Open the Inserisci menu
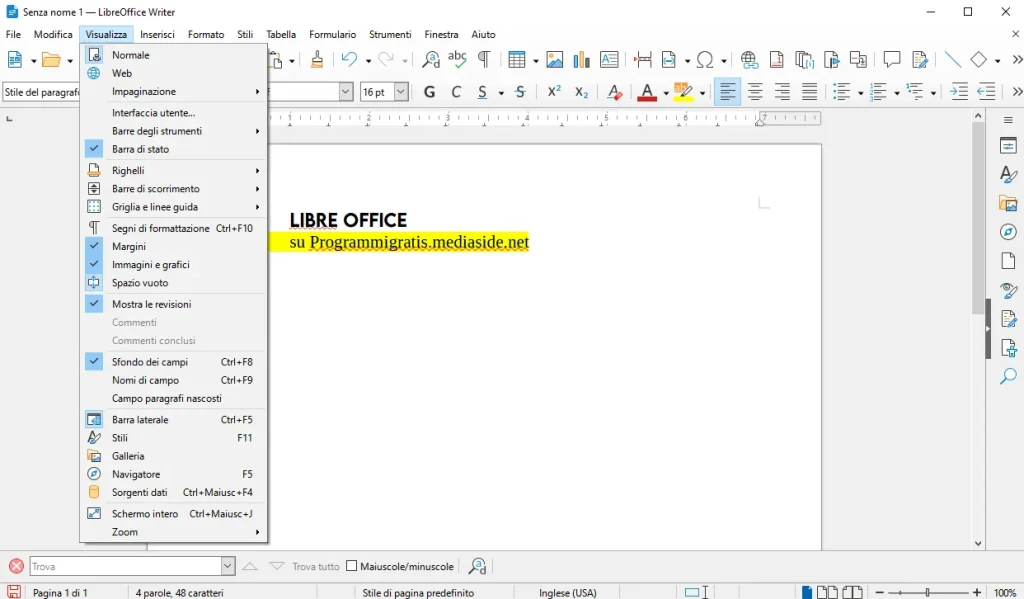The image size is (1024, 599). (157, 34)
